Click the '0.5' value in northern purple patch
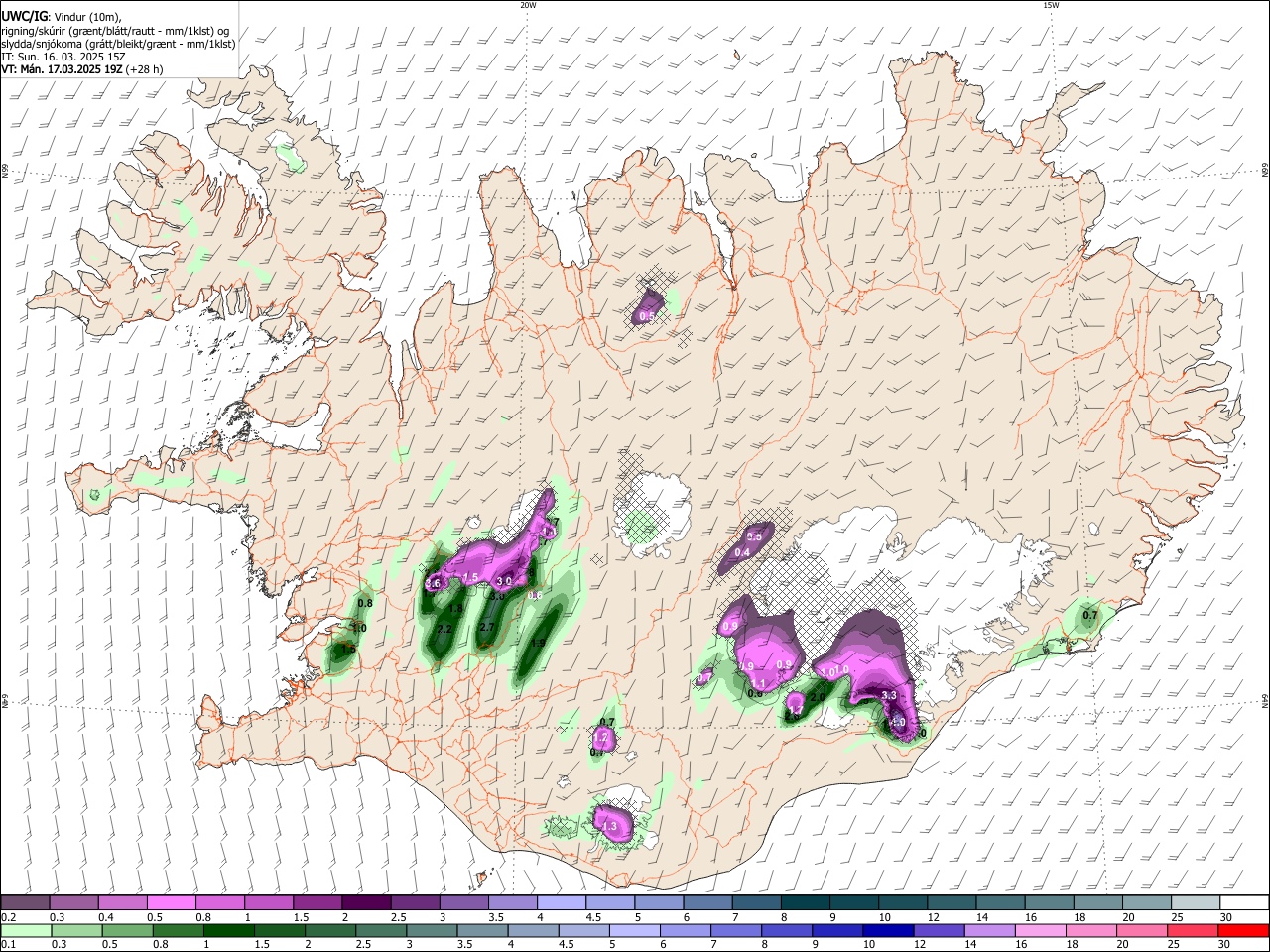 (647, 315)
